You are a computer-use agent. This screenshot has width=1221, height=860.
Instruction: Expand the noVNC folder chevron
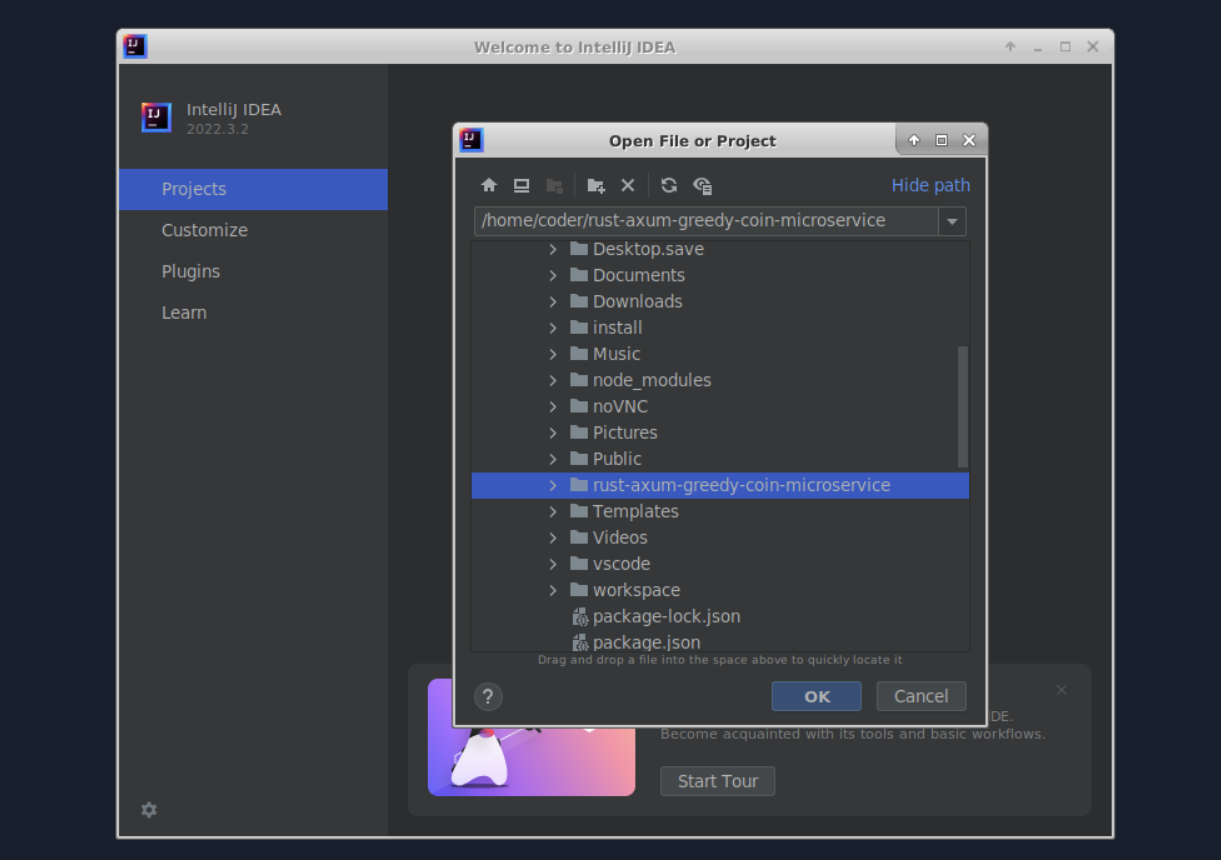click(553, 406)
